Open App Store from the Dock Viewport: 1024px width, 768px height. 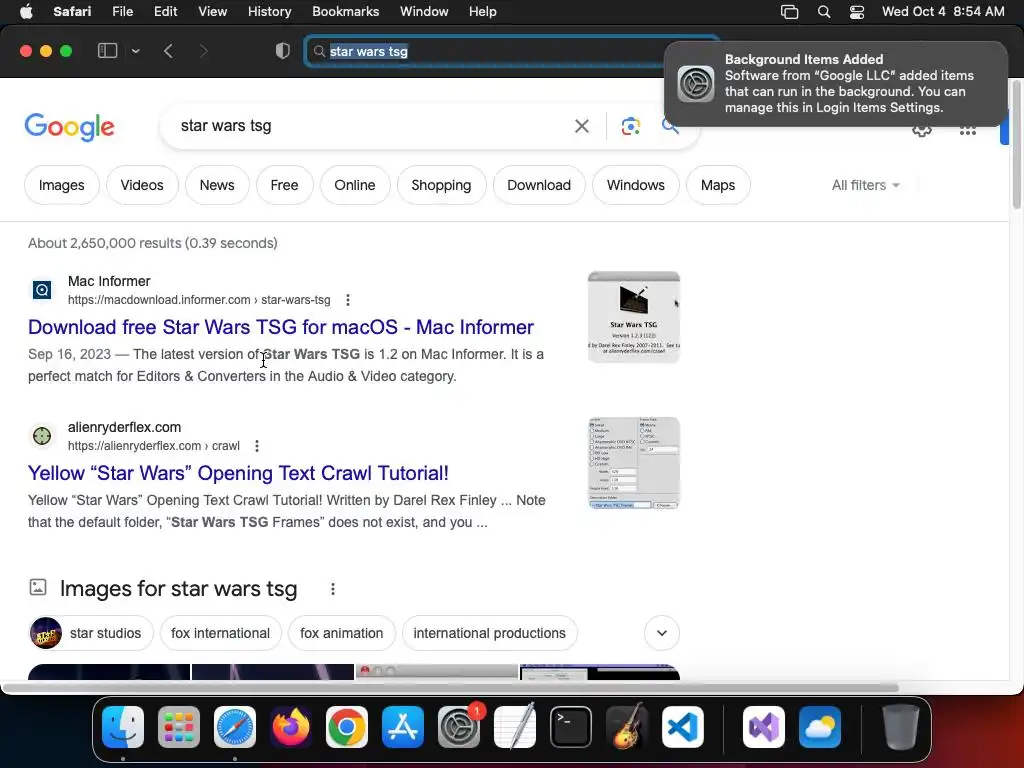pos(403,727)
